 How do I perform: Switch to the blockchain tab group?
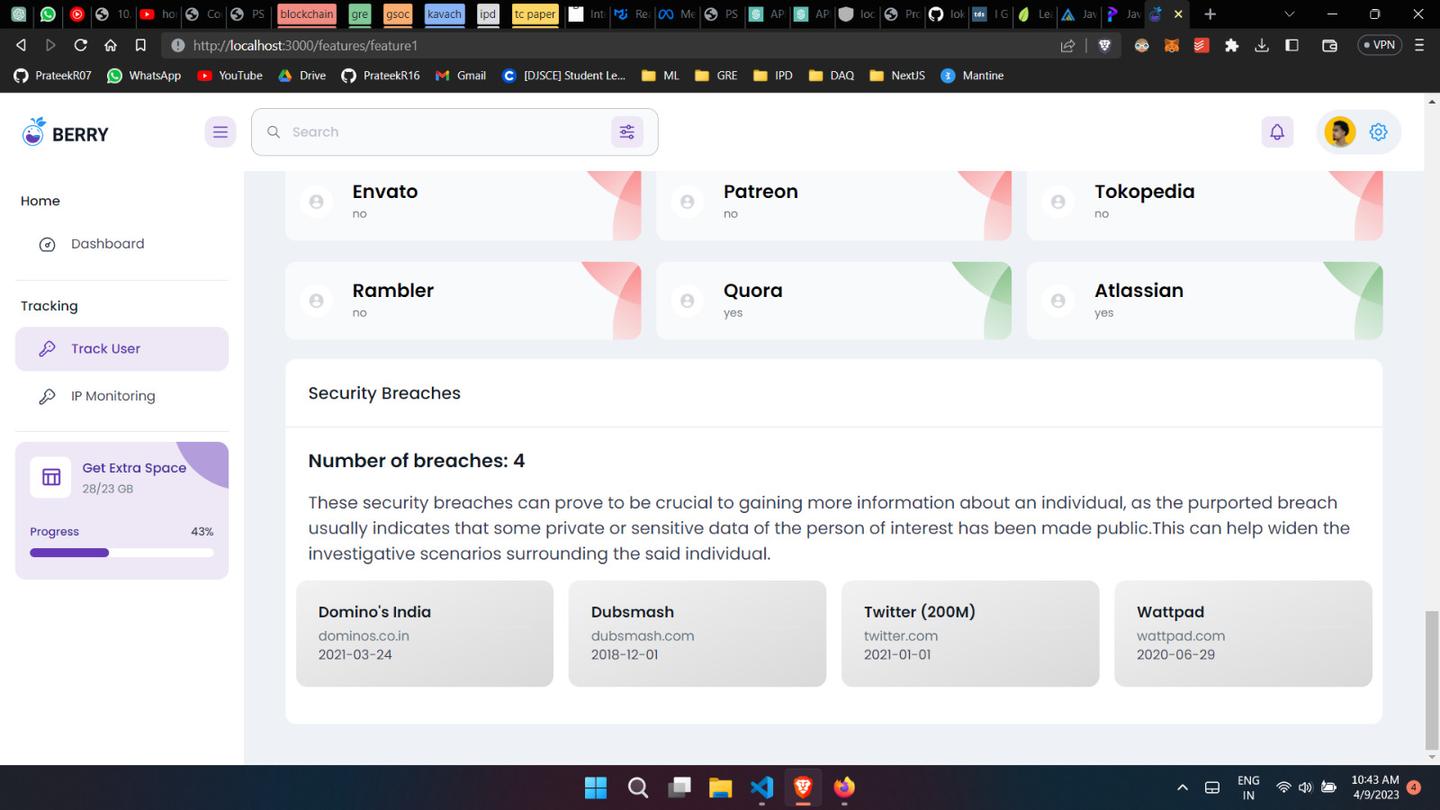tap(307, 14)
